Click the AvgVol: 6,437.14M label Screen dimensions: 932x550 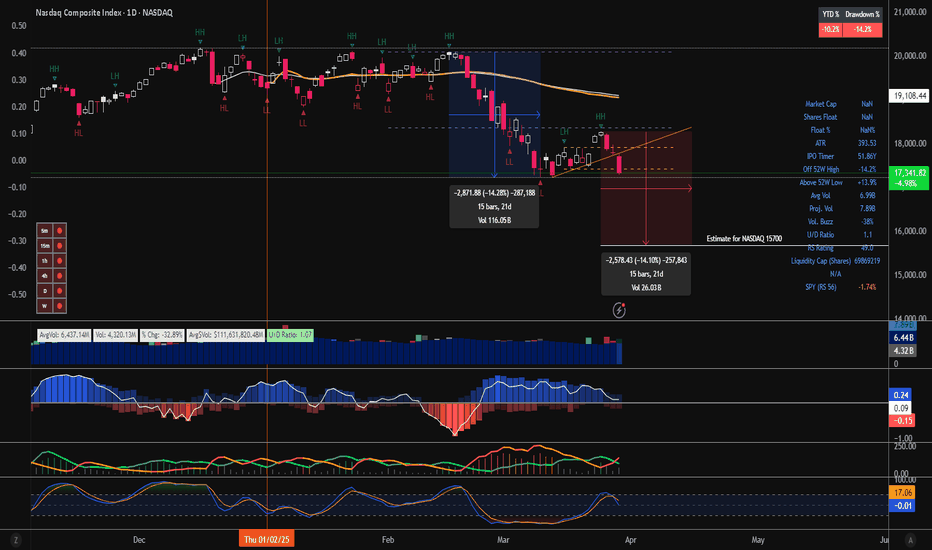tap(64, 335)
